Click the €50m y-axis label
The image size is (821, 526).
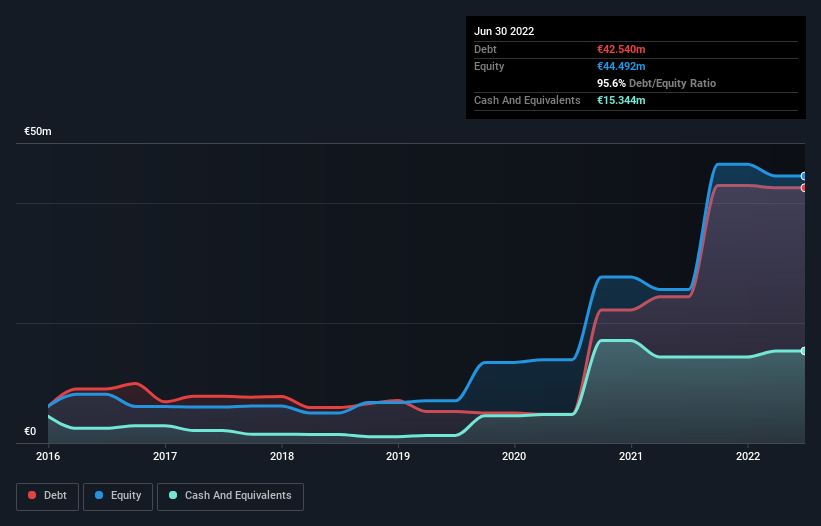pyautogui.click(x=38, y=131)
